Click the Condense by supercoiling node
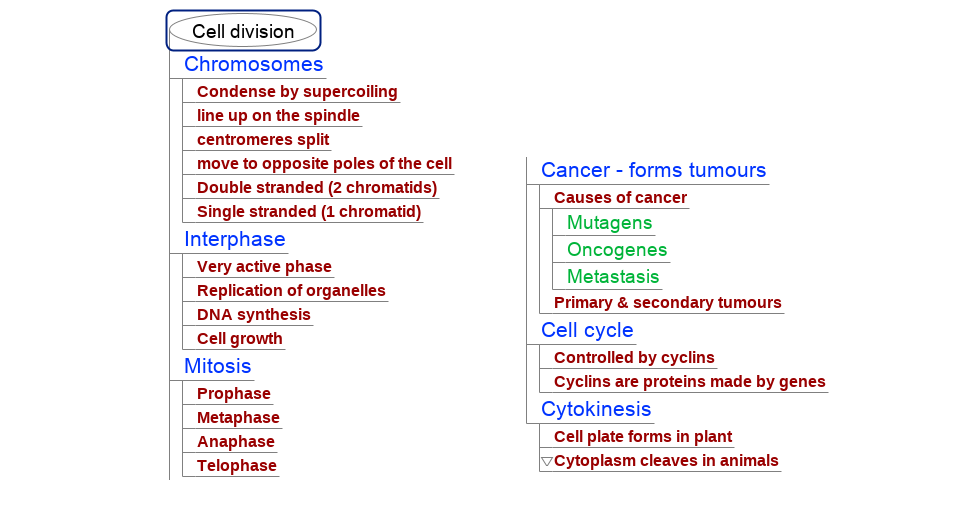 (297, 92)
